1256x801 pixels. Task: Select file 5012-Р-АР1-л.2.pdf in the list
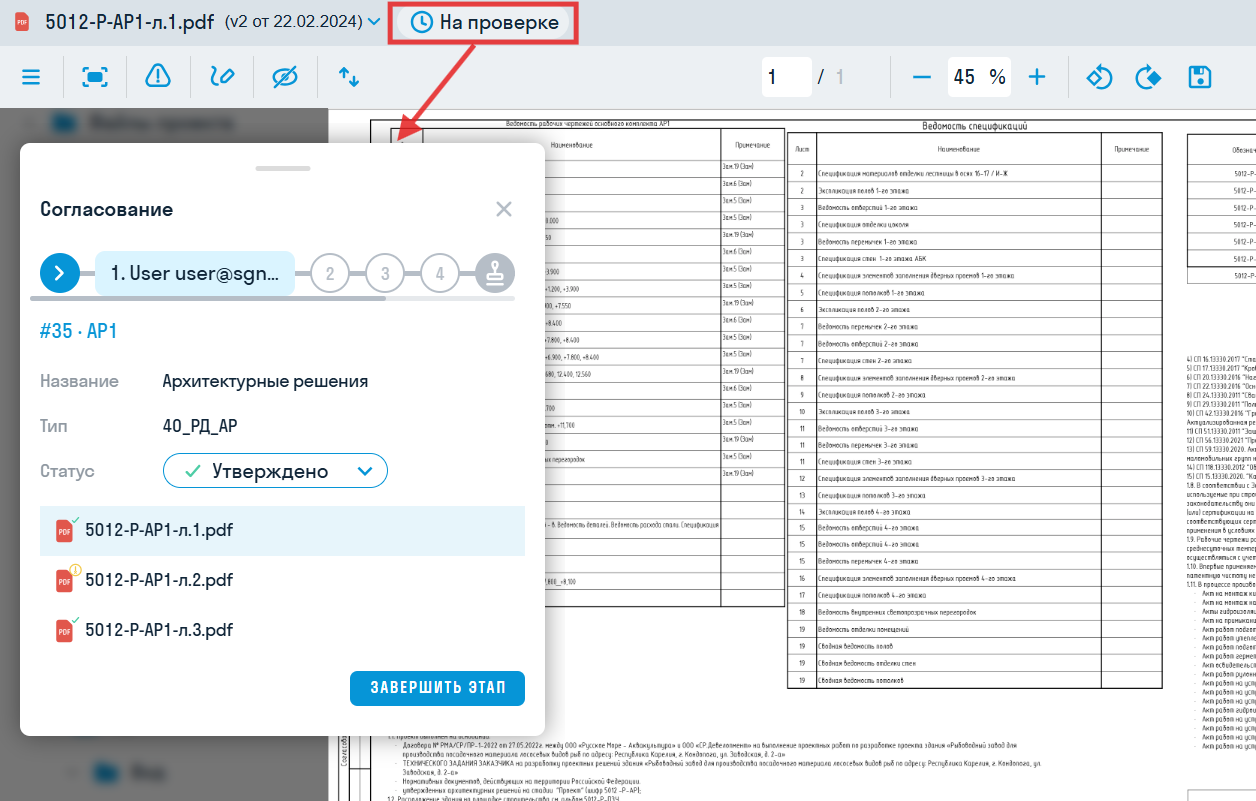160,580
